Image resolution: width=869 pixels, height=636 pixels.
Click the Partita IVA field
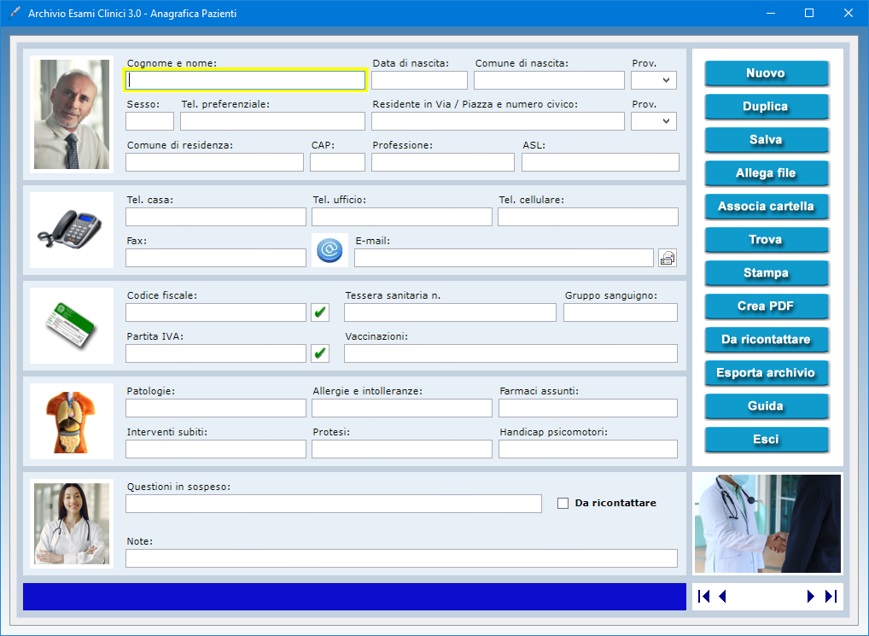click(216, 353)
